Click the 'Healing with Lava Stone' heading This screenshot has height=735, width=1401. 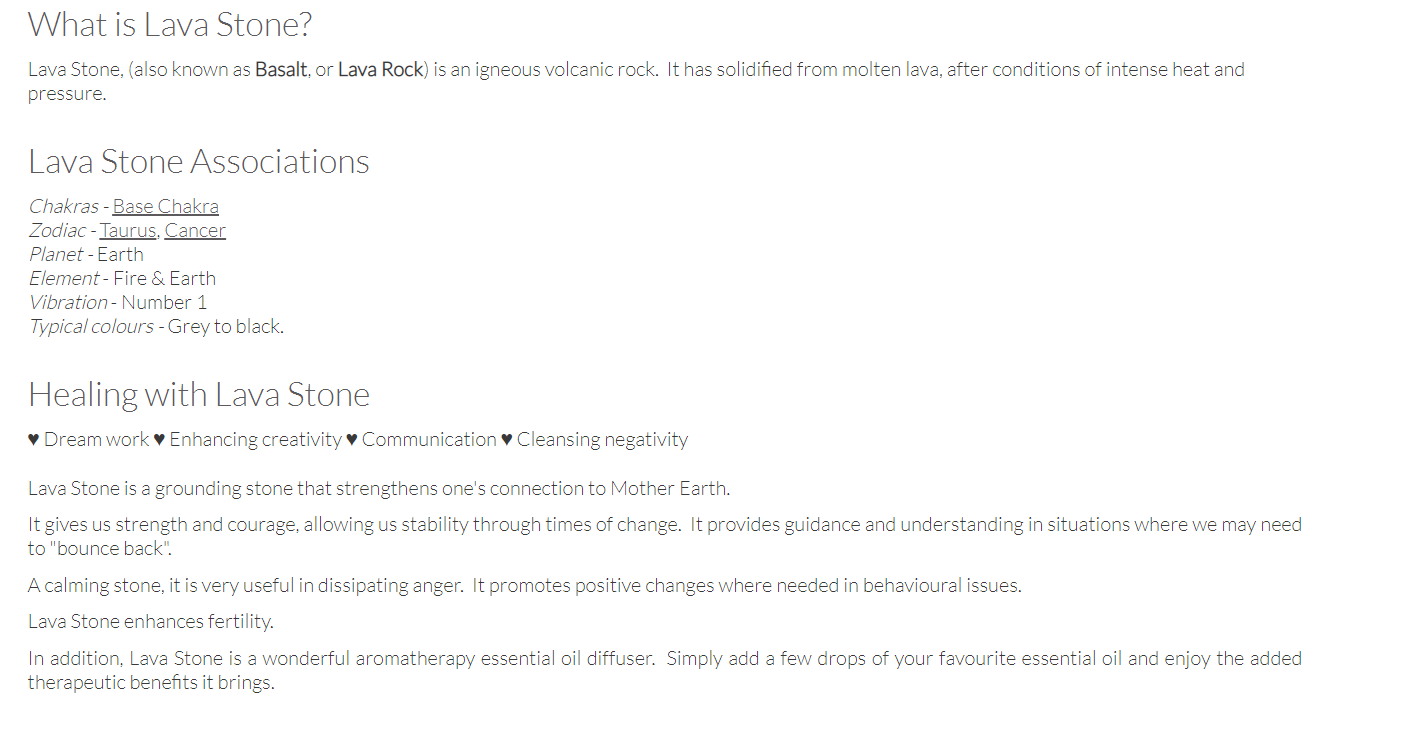(x=199, y=394)
